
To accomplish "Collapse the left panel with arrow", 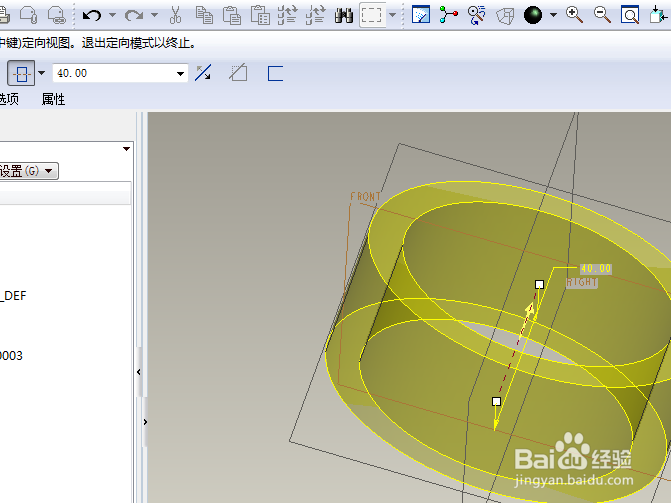I will [139, 372].
